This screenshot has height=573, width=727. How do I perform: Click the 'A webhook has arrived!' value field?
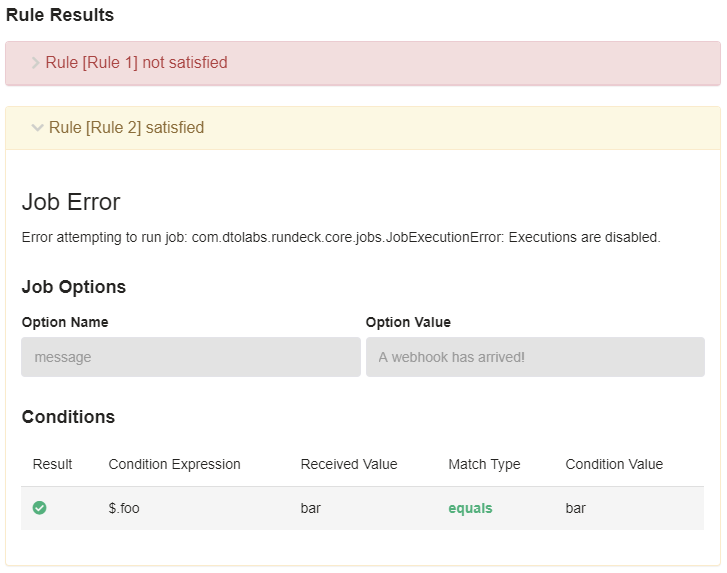535,357
